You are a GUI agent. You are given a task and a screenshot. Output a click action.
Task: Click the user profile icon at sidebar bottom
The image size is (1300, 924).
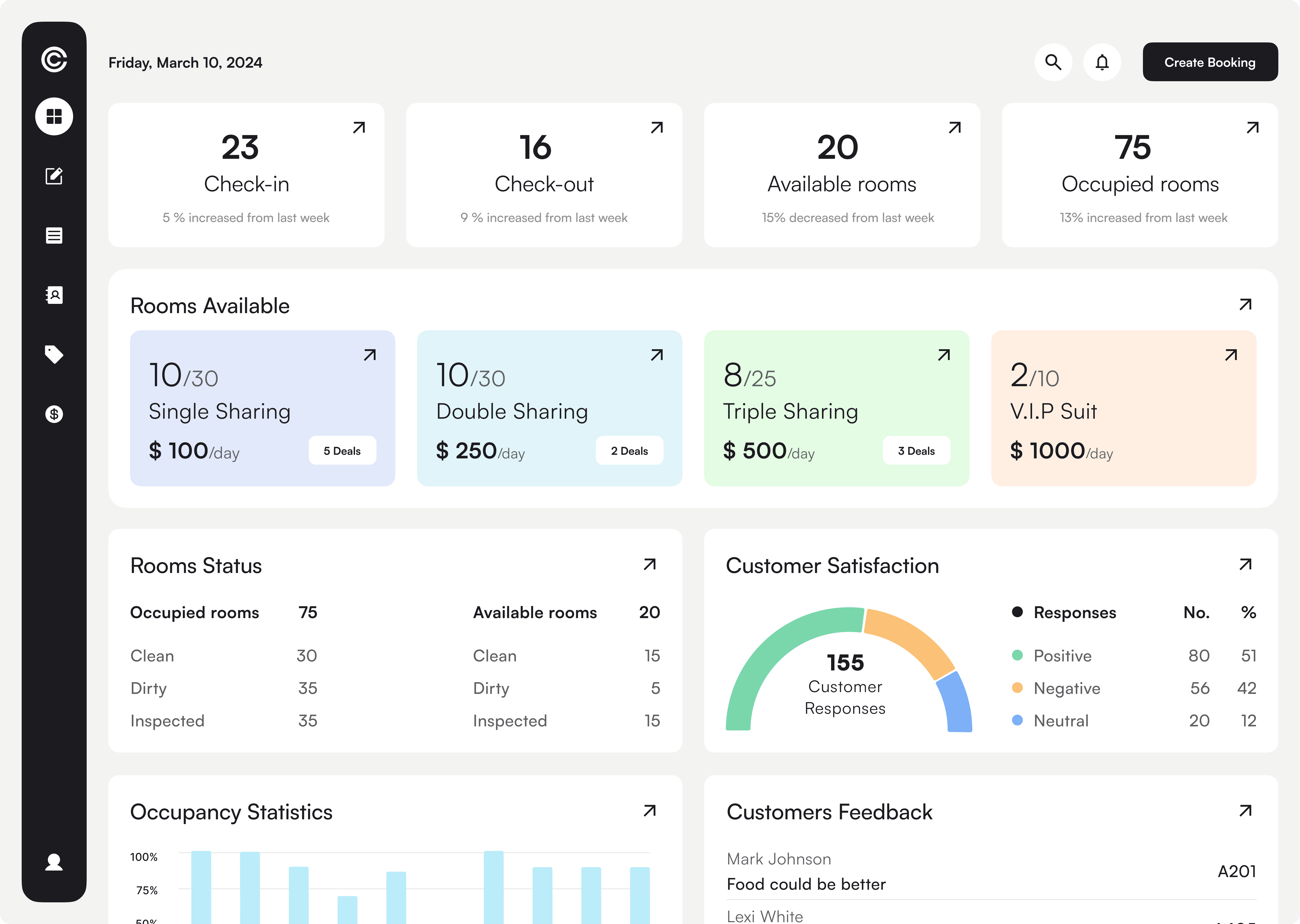tap(54, 862)
